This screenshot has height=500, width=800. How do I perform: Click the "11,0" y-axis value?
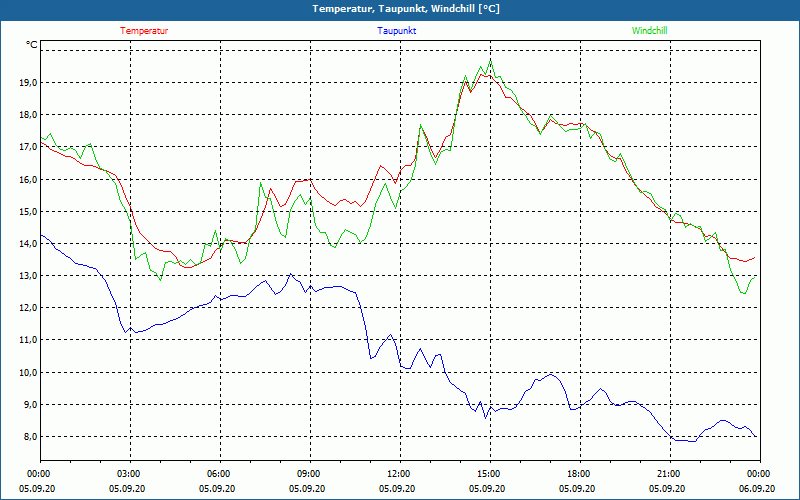pyautogui.click(x=29, y=340)
